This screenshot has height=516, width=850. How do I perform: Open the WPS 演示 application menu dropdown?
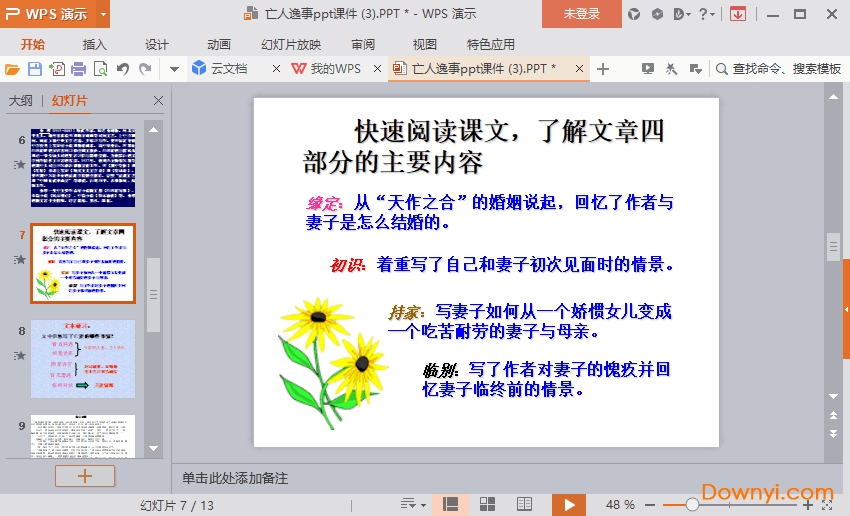(103, 14)
